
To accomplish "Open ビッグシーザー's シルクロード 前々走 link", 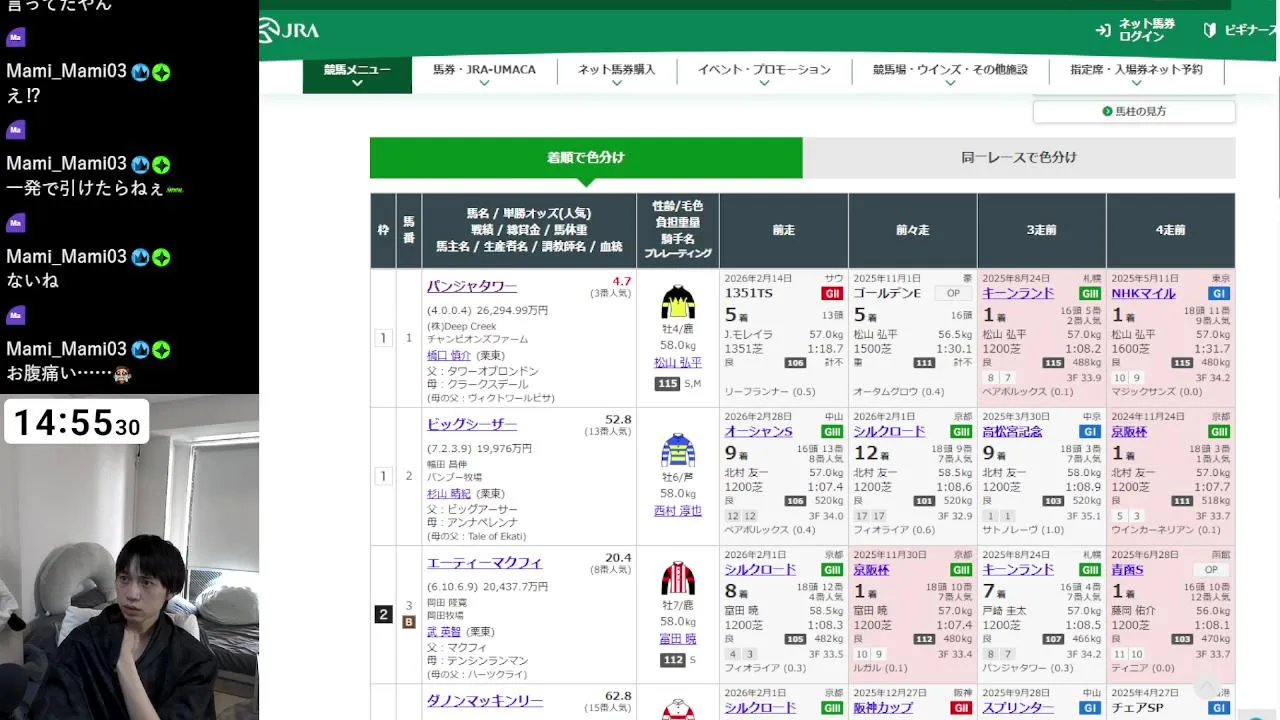I will [x=890, y=432].
